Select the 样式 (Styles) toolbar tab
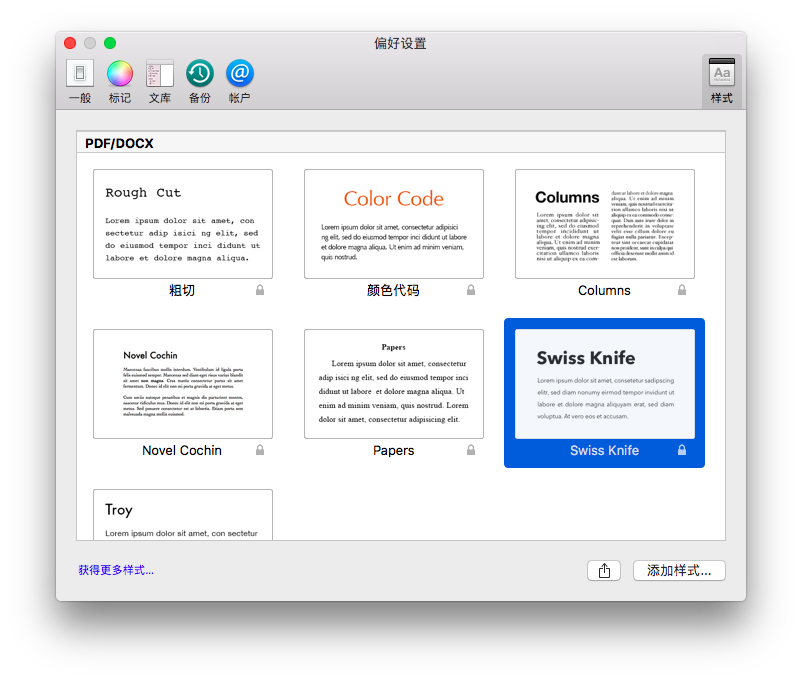The image size is (802, 681). tap(721, 81)
